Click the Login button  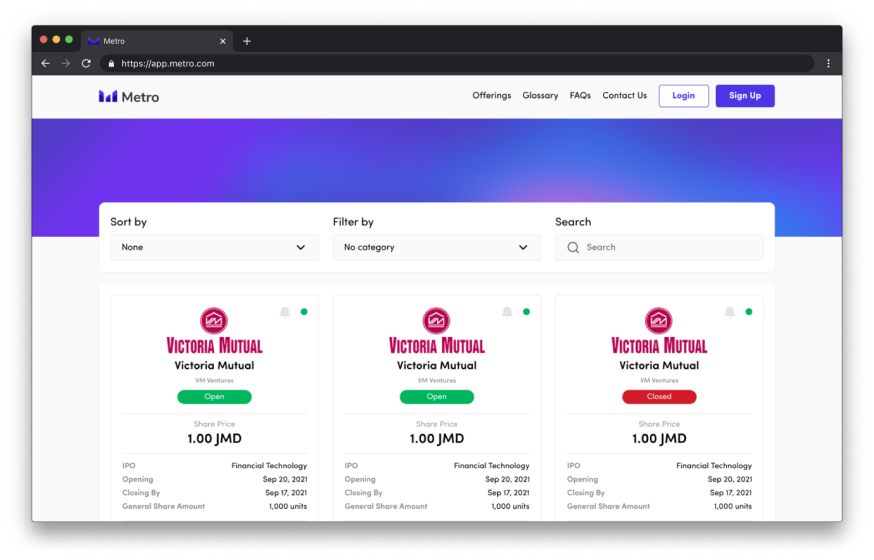pyautogui.click(x=683, y=96)
